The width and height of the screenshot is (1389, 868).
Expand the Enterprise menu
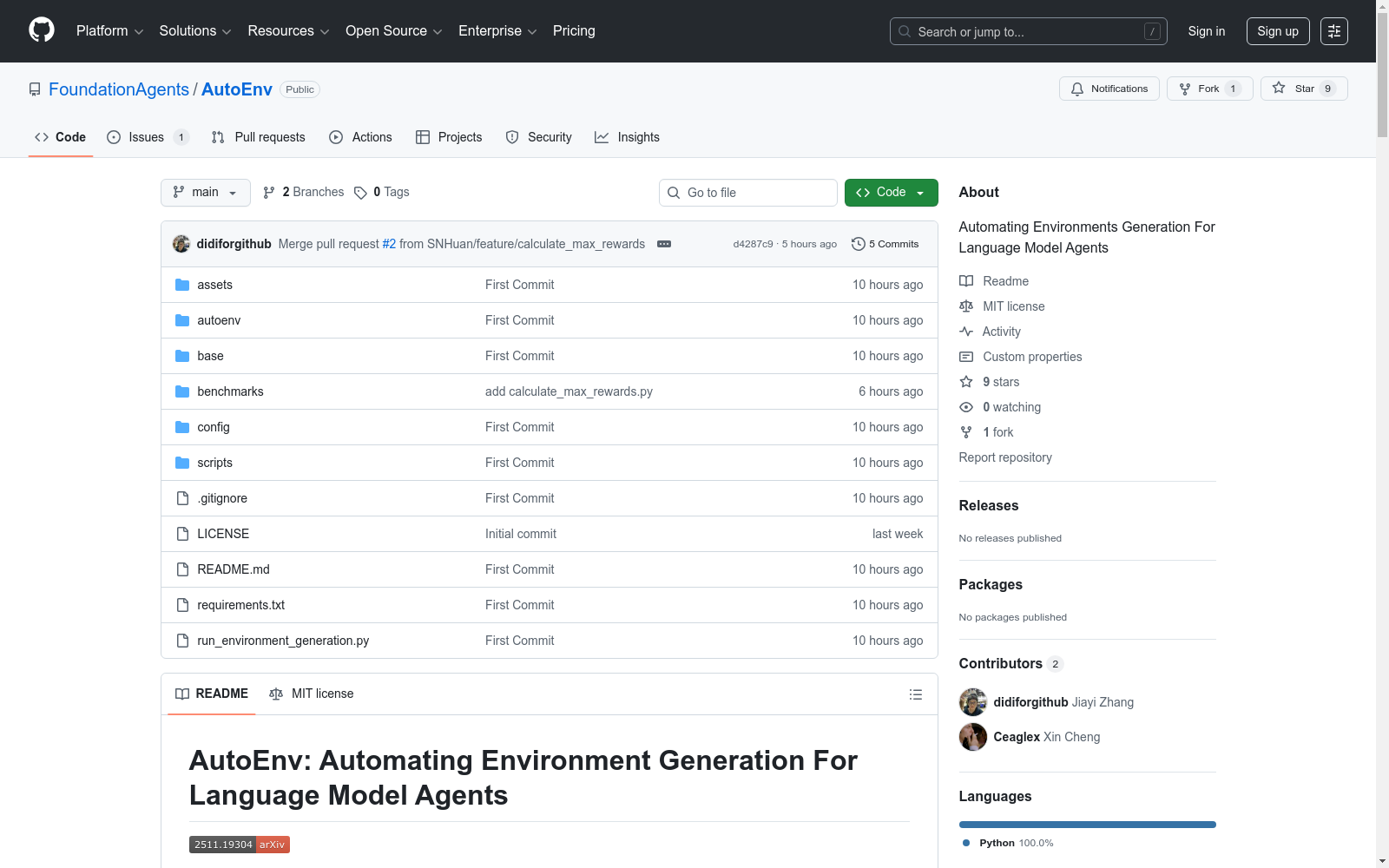click(497, 31)
